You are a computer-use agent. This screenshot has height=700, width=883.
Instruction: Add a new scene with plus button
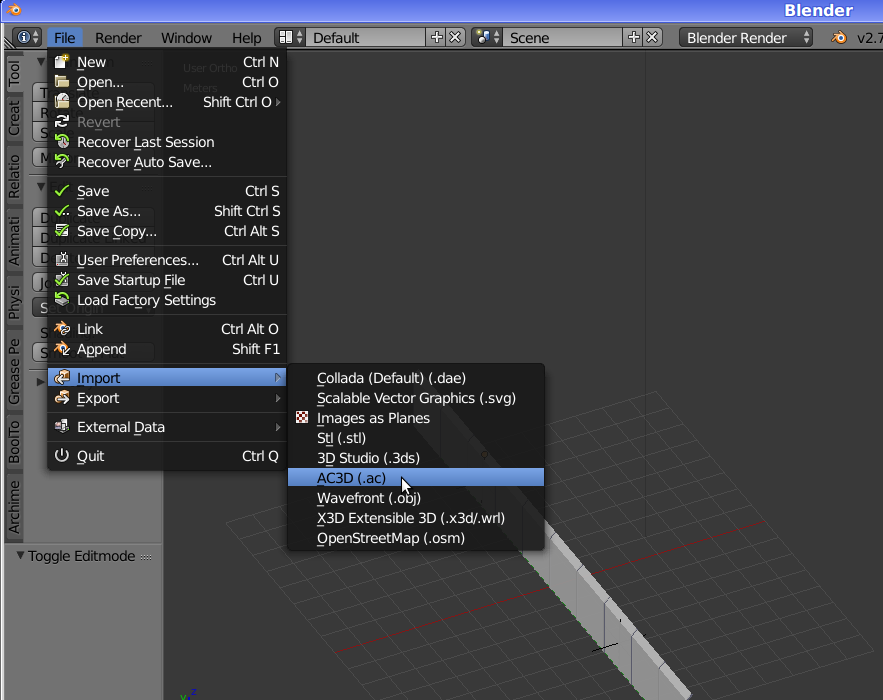[633, 38]
